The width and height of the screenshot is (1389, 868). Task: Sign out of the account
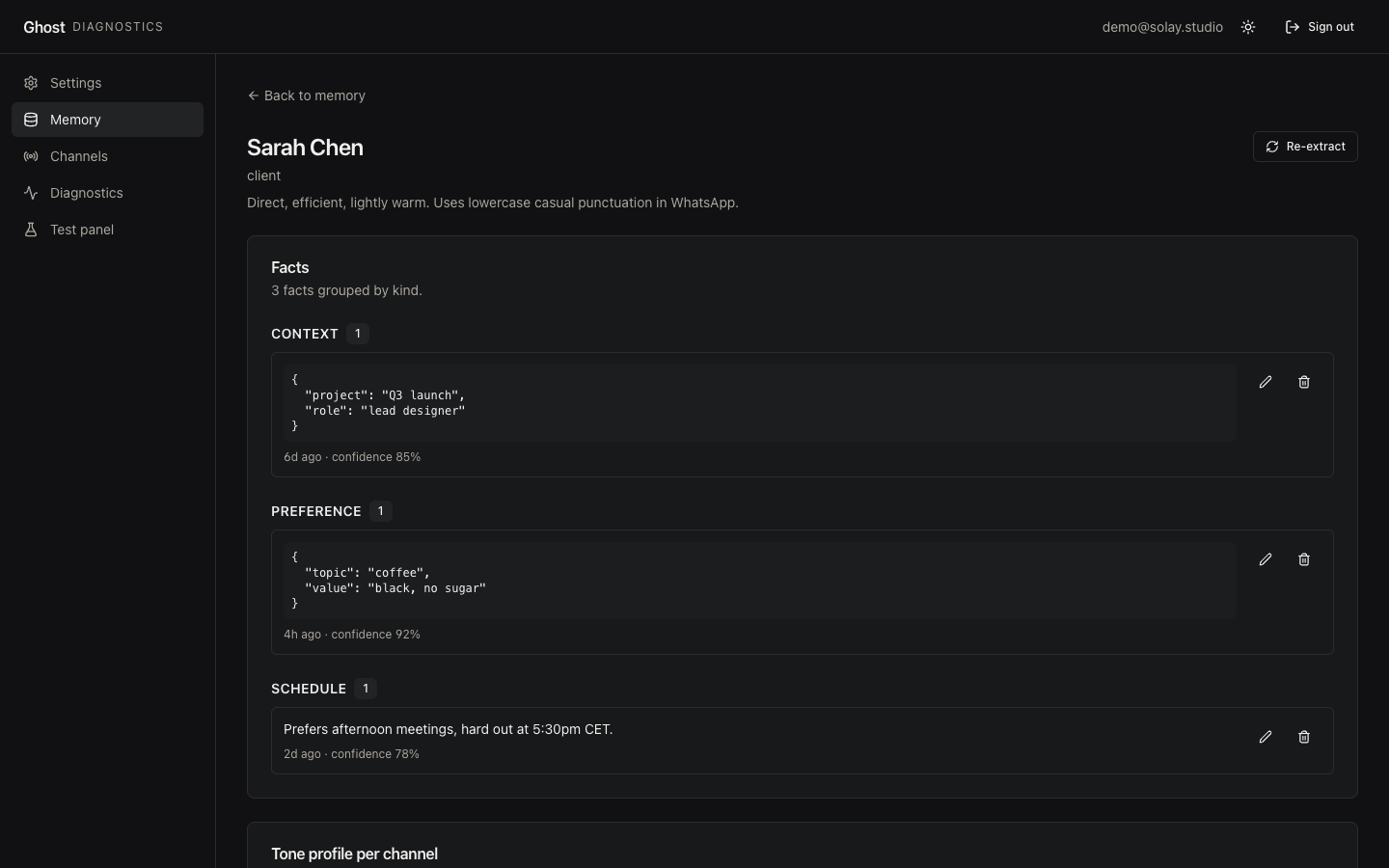tap(1320, 27)
